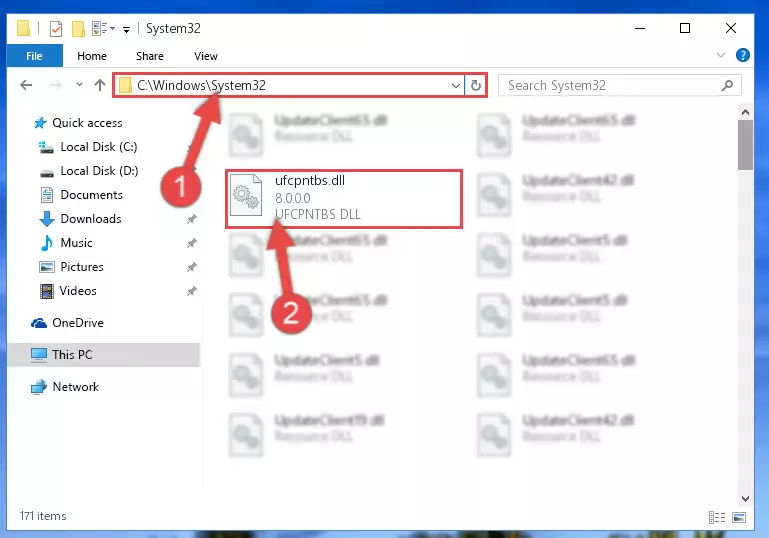This screenshot has height=538, width=769.
Task: Click the Properties quick access toolbar icon
Action: [56, 29]
